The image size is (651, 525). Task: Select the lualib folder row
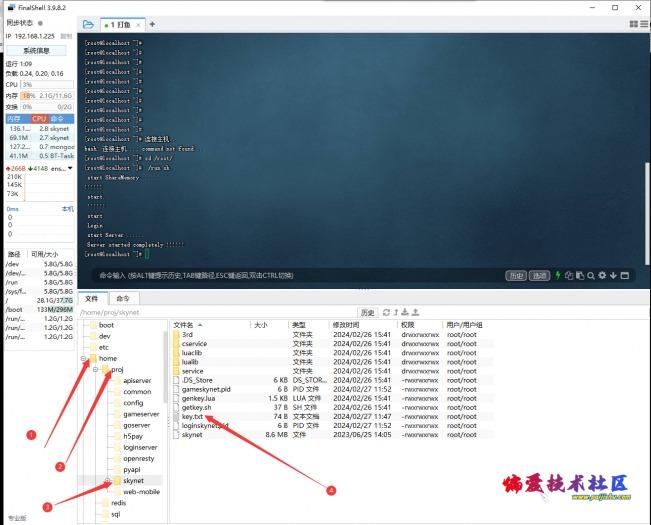[332, 361]
